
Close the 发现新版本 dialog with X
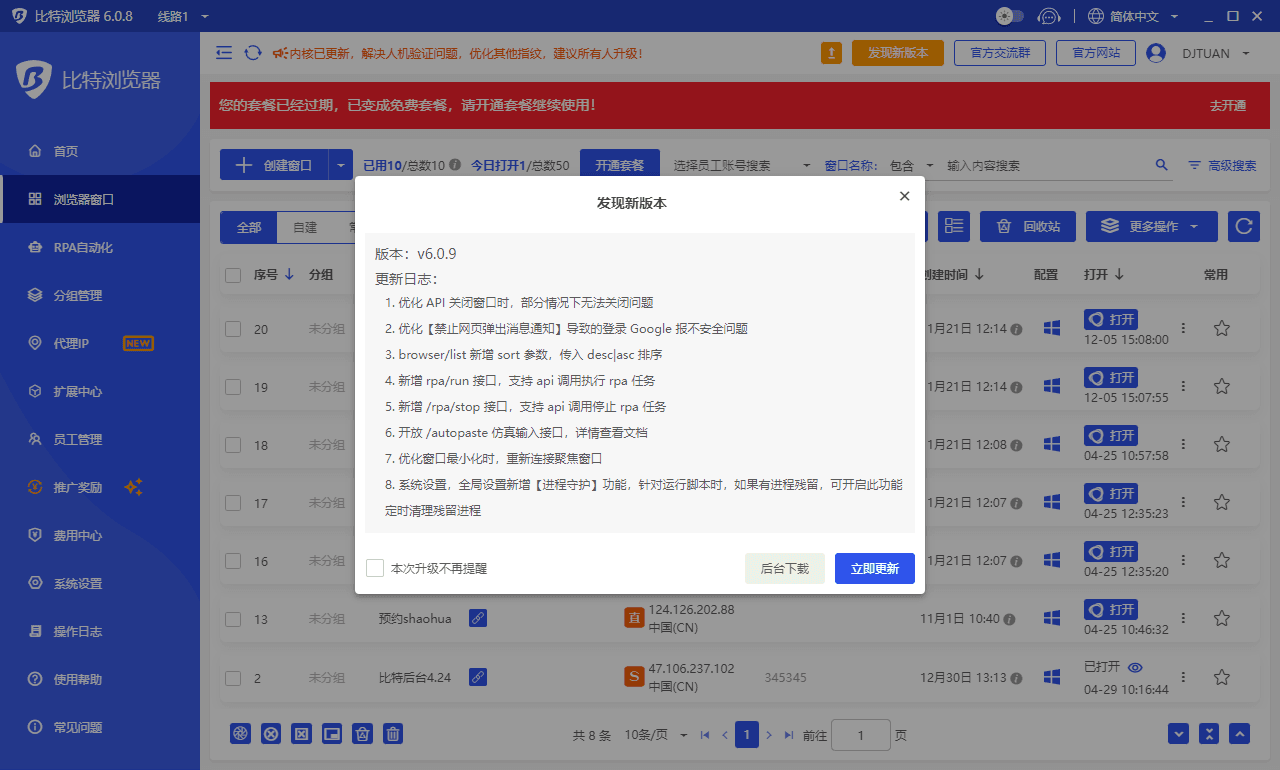pos(904,196)
